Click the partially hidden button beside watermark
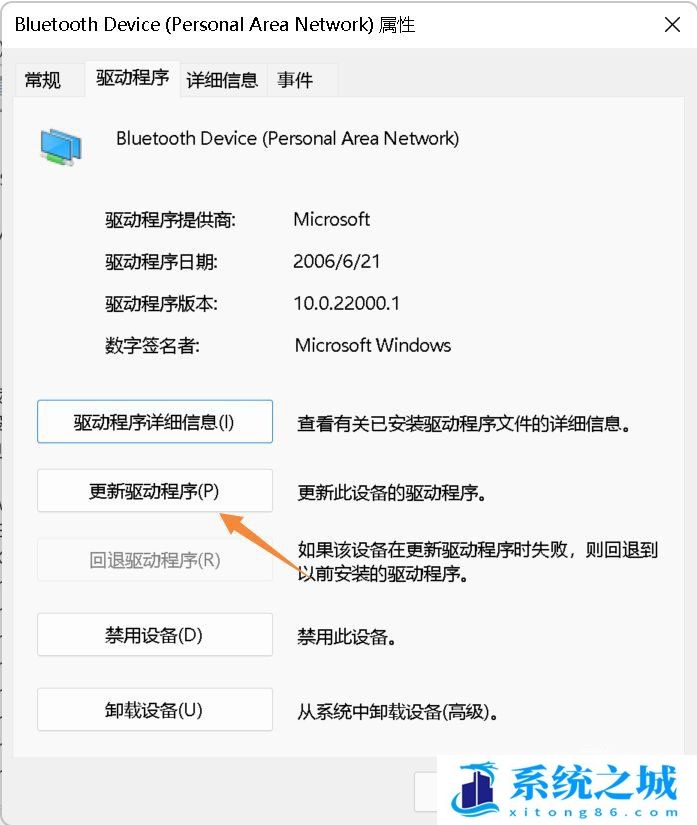 tap(425, 792)
